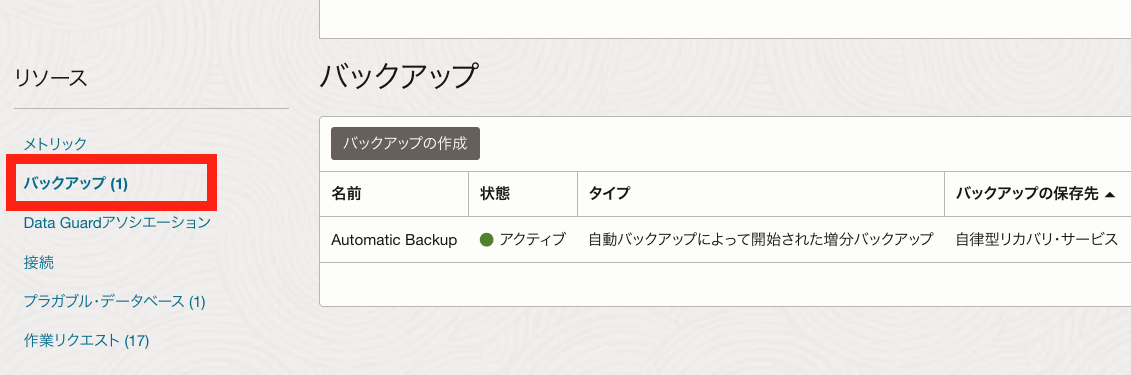Open the メトリック resource link
1131x375 pixels.
click(x=55, y=144)
